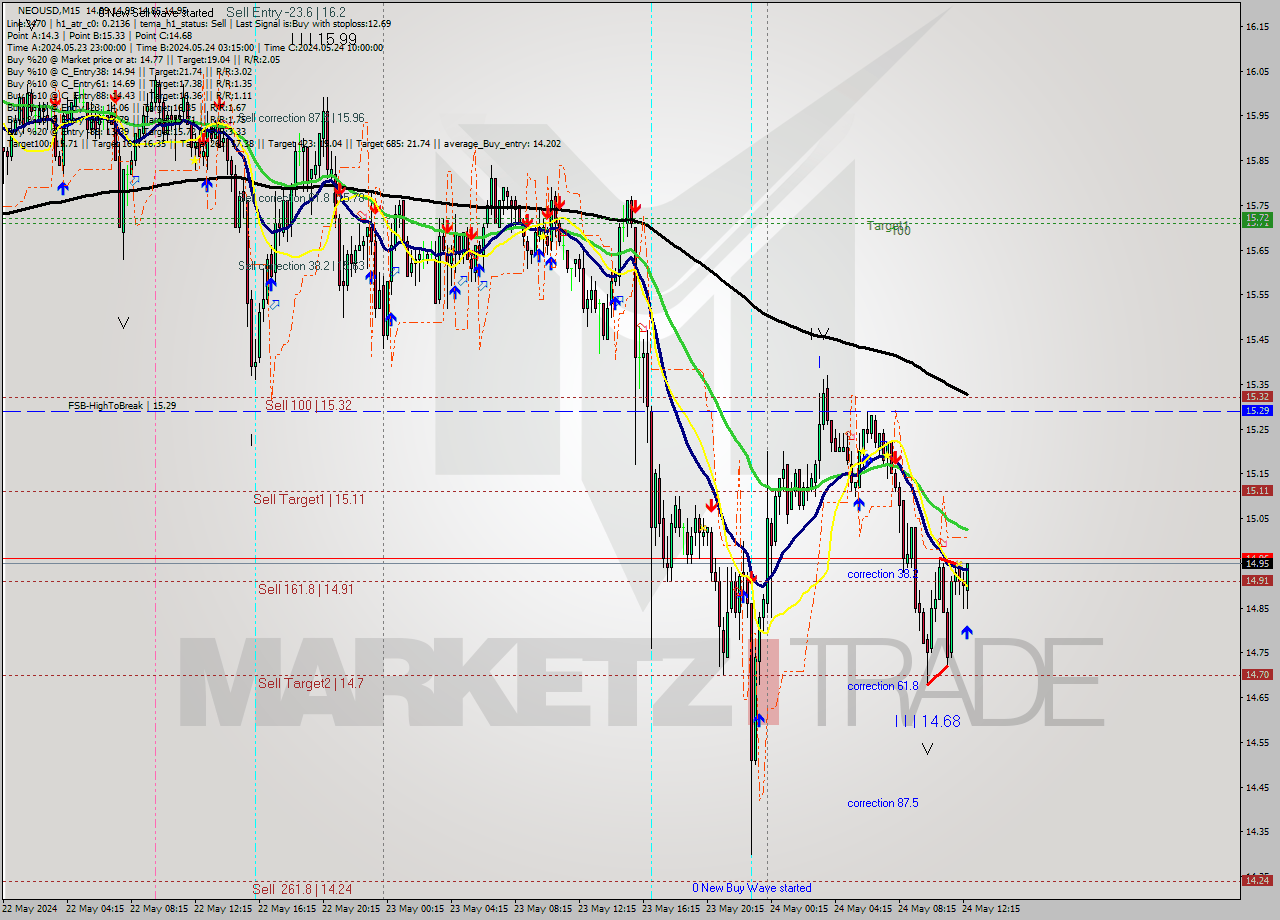Click the 'V' marker below the 14.68 label
Screen dimensions: 1280x920
click(x=927, y=748)
